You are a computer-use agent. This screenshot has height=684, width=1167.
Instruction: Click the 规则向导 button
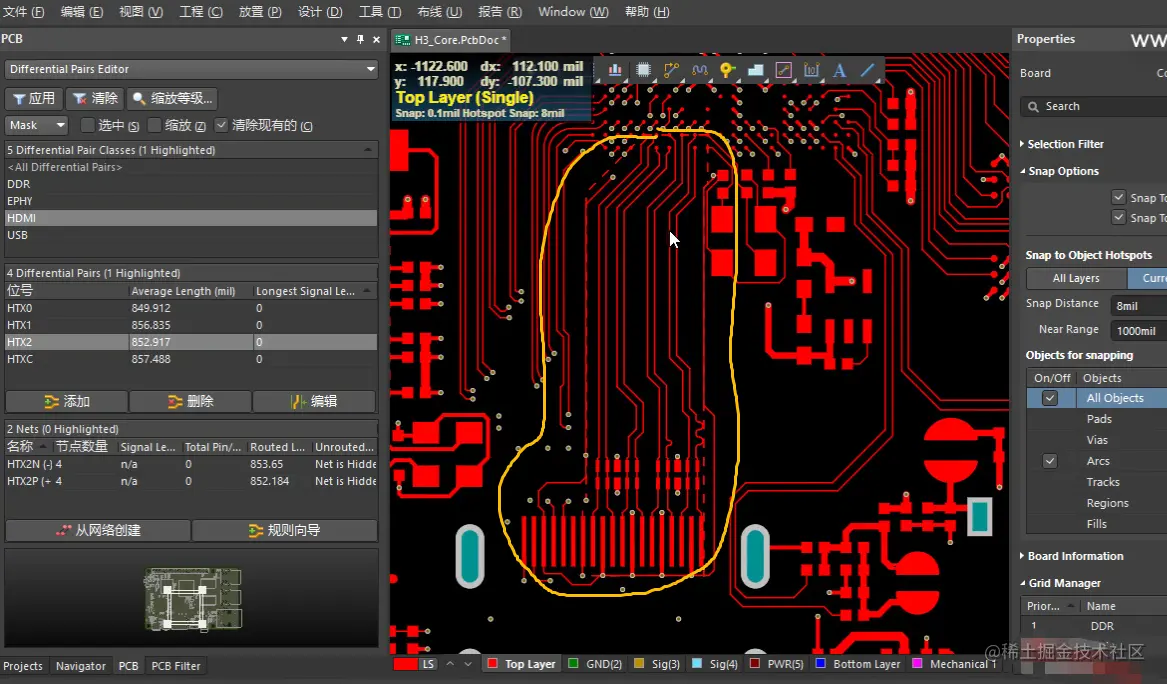coord(284,531)
